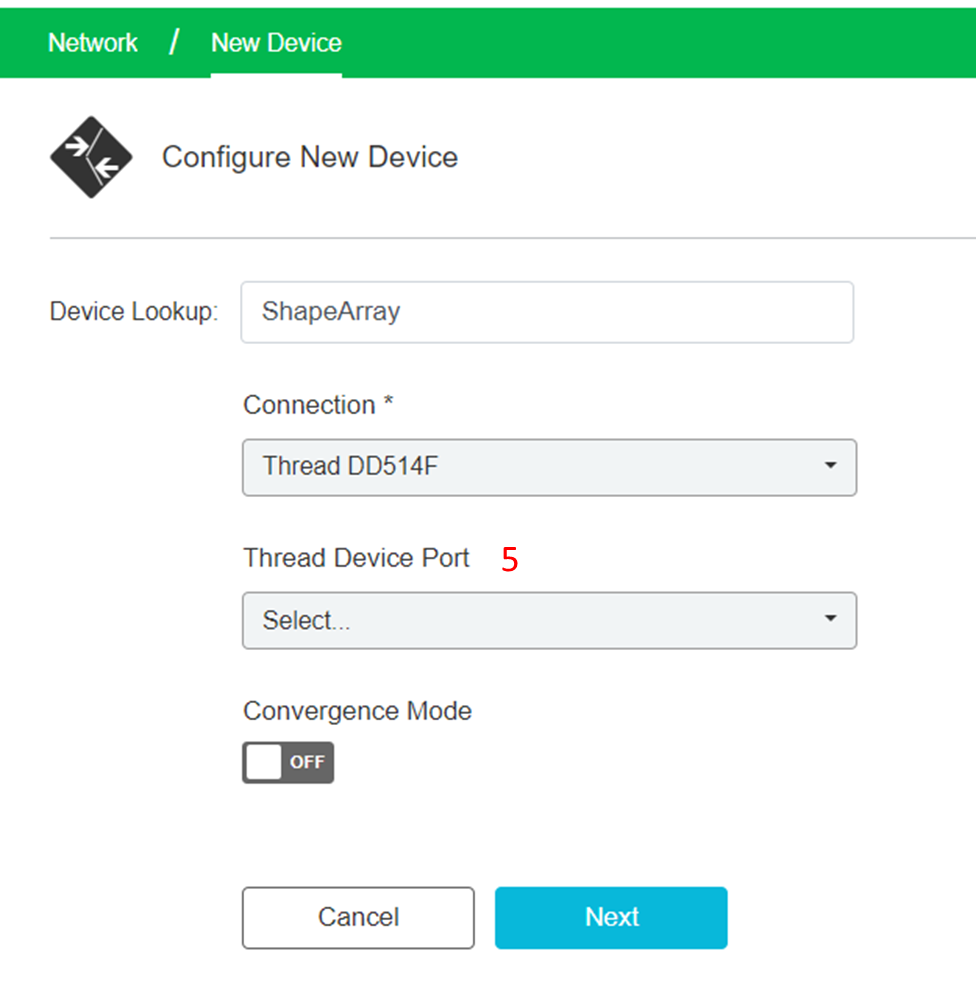Click the white knob of the Convergence switch
Image resolution: width=976 pixels, height=1007 pixels.
(x=264, y=762)
